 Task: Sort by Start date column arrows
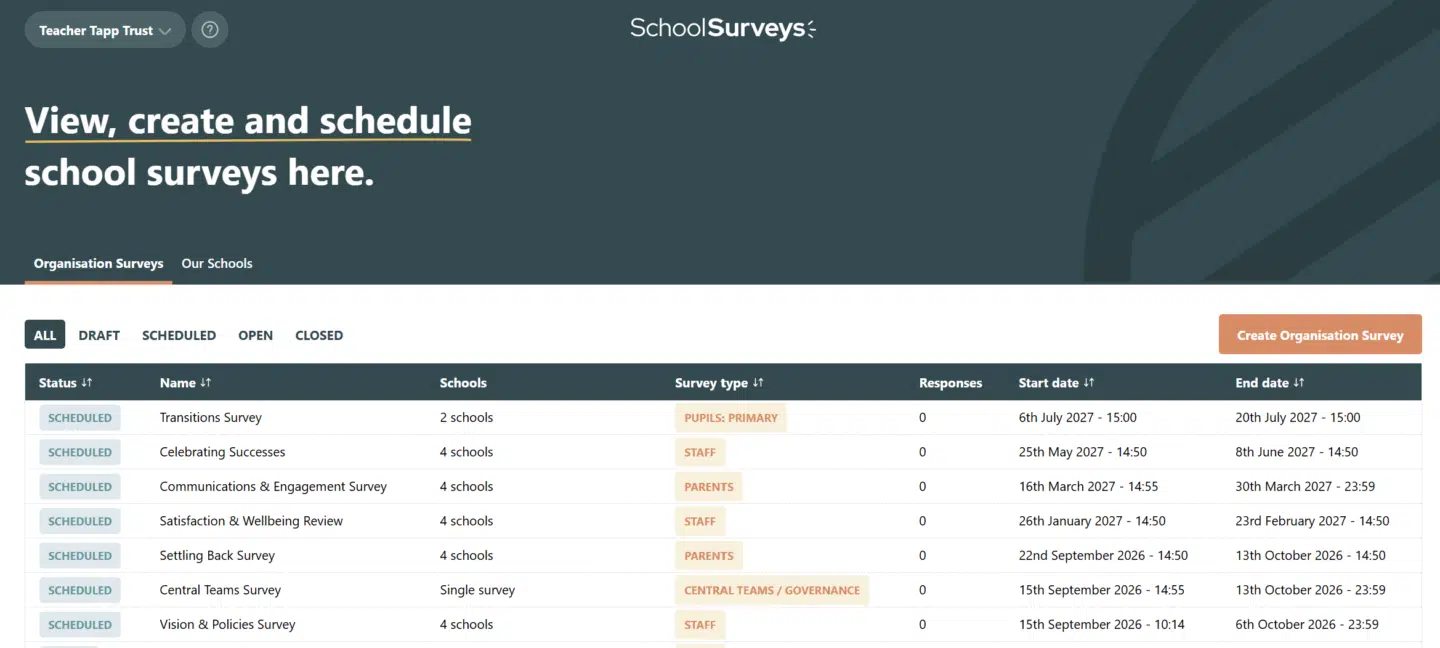pyautogui.click(x=1089, y=383)
